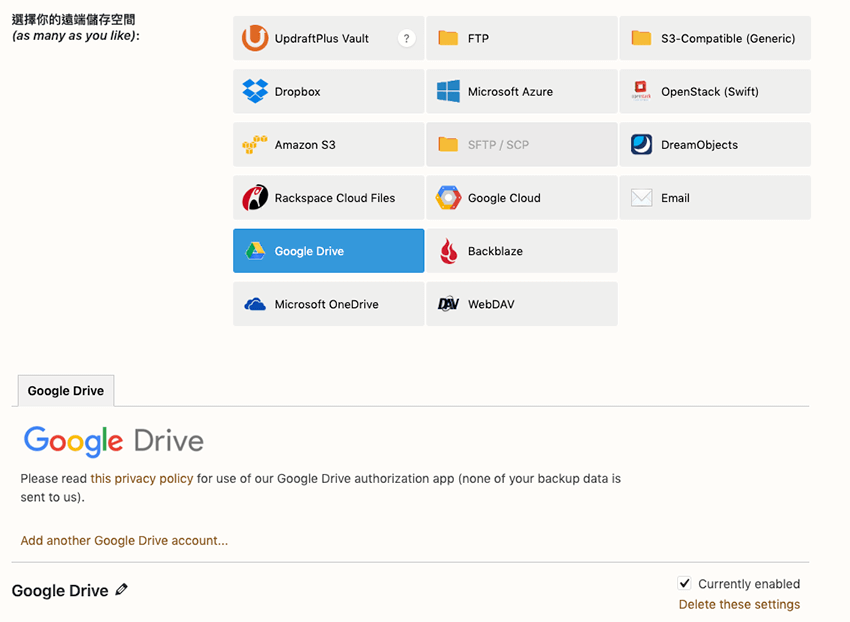Select the OpenStack (Swift) text label
Viewport: 850px width, 622px height.
pyautogui.click(x=710, y=92)
